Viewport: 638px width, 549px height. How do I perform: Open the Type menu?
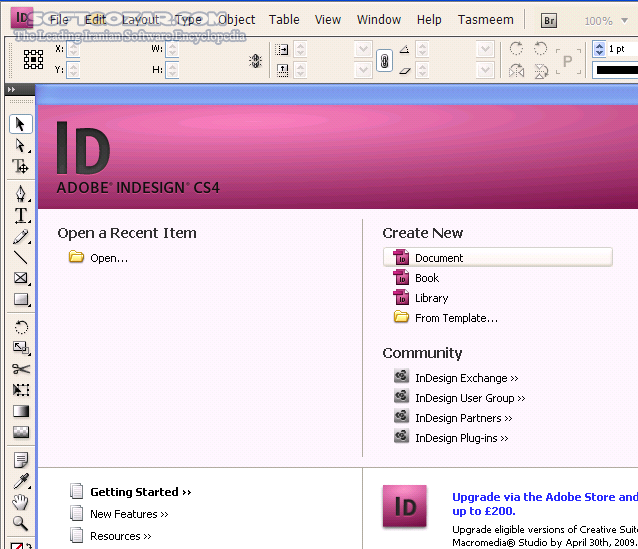(188, 20)
